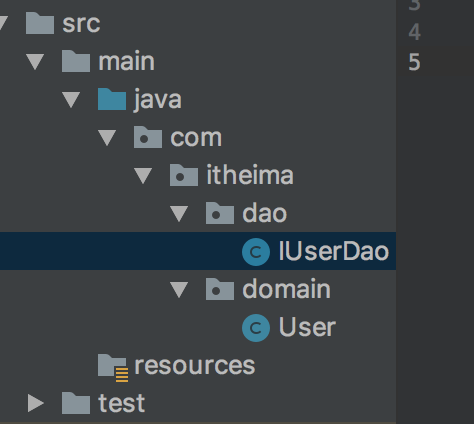Click the main folder icon
The image size is (474, 424).
(x=76, y=61)
